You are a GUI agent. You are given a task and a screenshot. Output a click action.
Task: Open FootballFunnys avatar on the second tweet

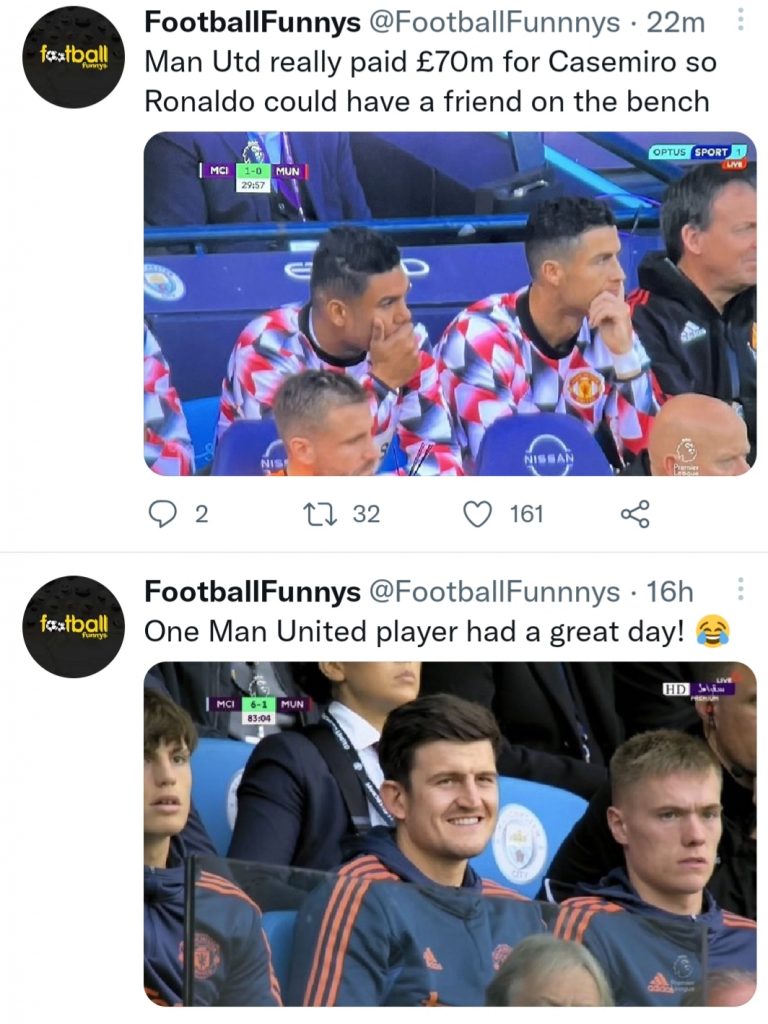[x=74, y=626]
